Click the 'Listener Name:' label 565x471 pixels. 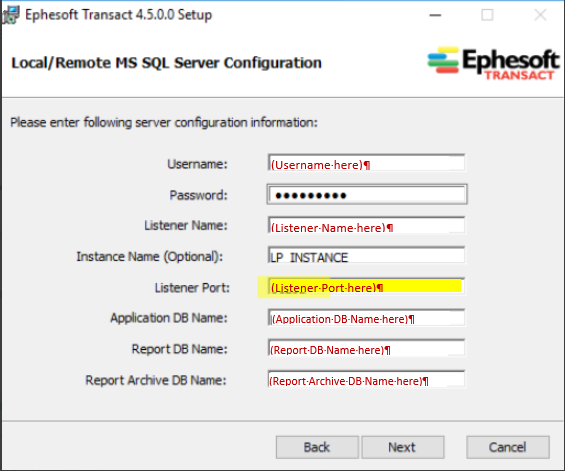[186, 226]
